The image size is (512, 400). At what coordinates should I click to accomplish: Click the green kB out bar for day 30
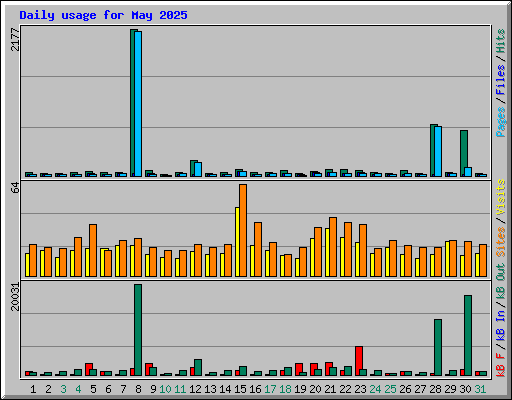tap(468, 335)
